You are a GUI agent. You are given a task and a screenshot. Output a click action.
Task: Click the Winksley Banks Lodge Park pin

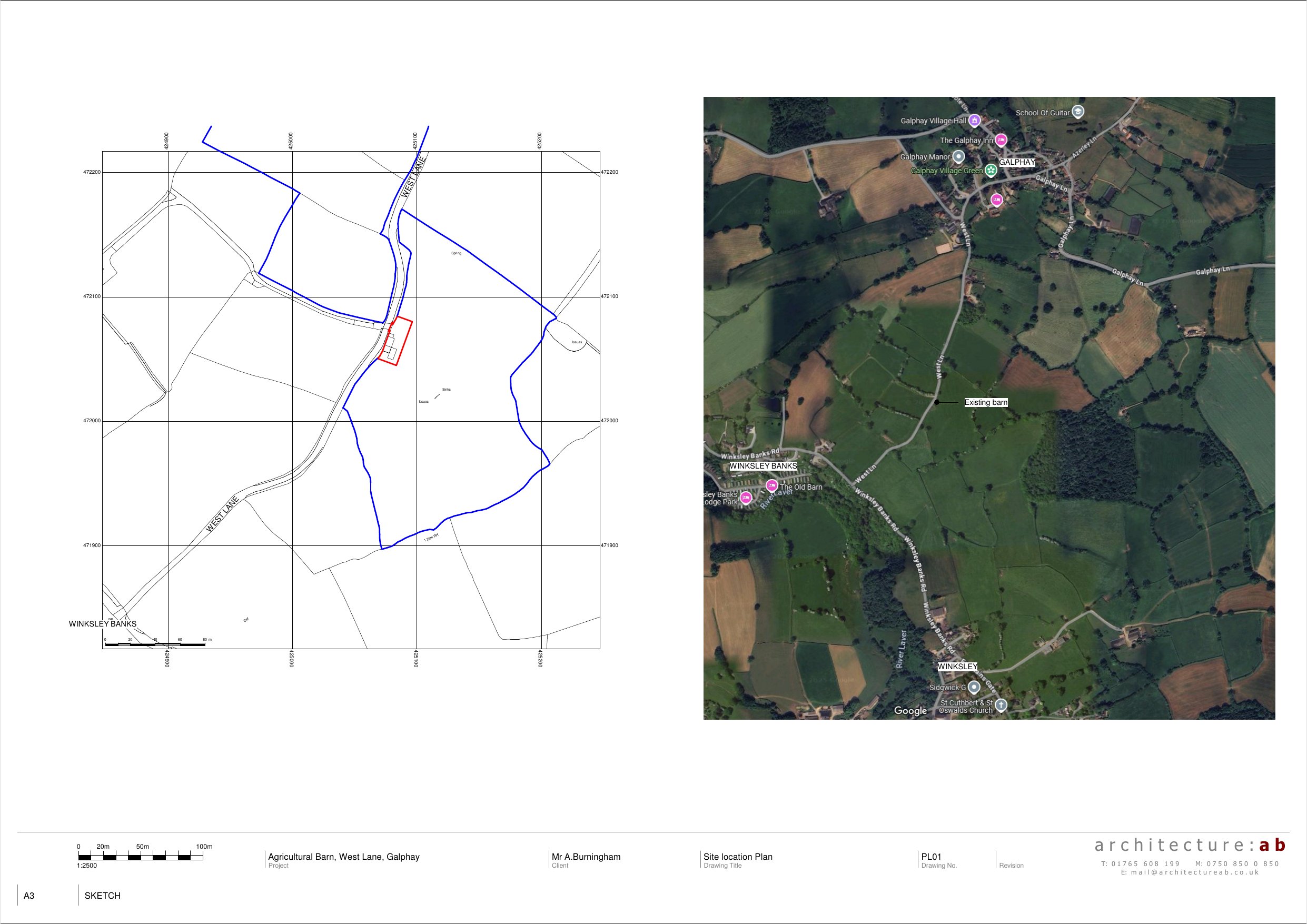coord(746,498)
